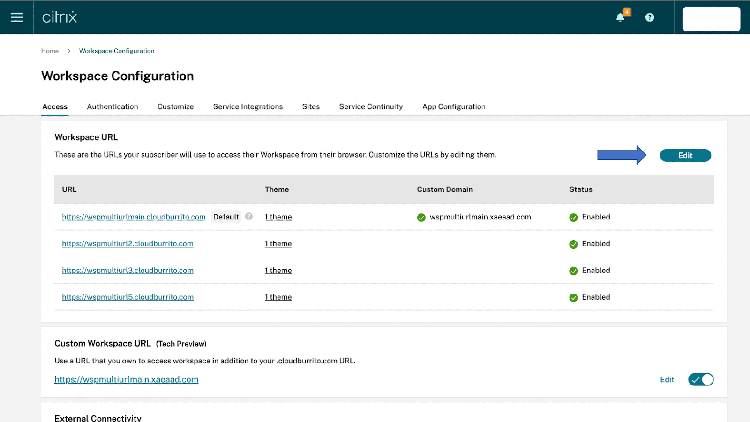This screenshot has width=750, height=422.
Task: Click the Enabled status icon for wspmultiurl3 row
Action: (x=574, y=271)
